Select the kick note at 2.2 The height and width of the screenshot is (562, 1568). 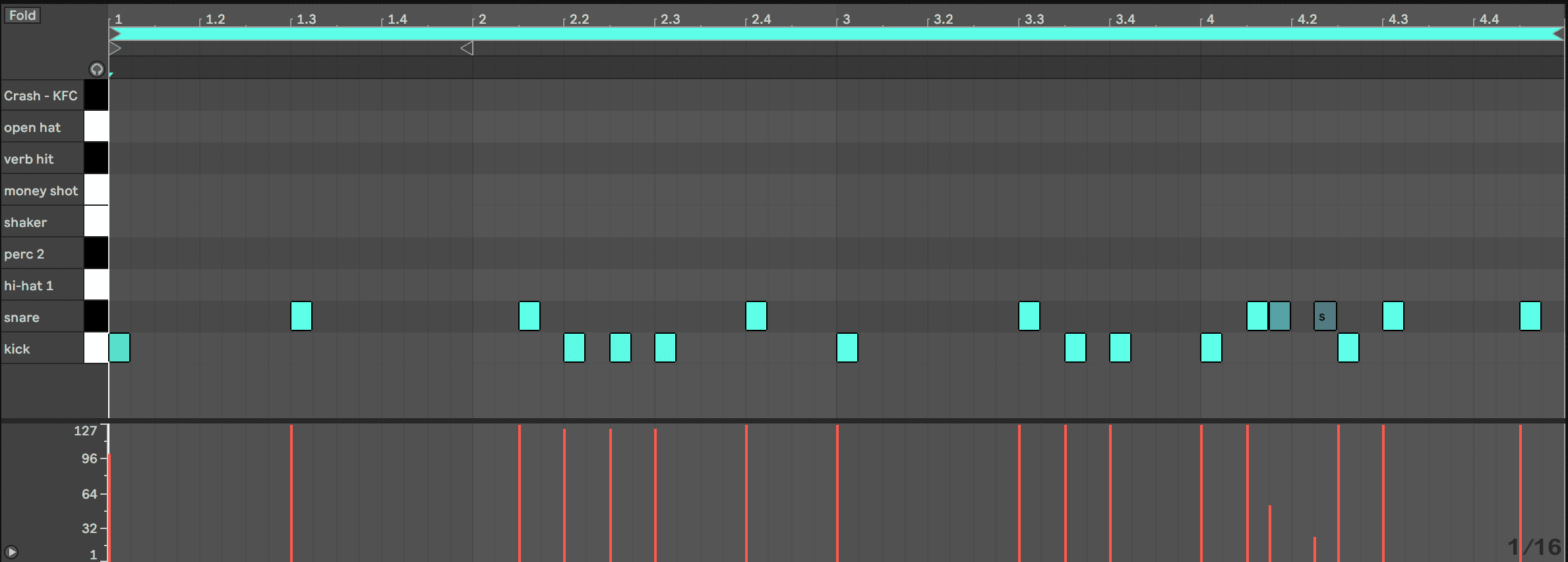[574, 348]
